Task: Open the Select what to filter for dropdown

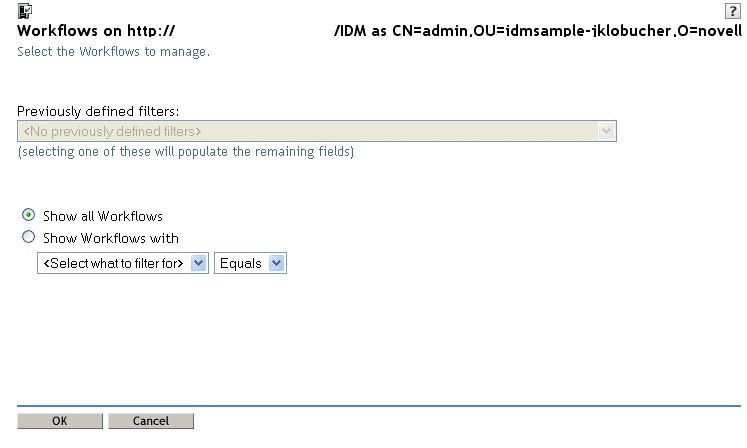Action: [x=123, y=263]
